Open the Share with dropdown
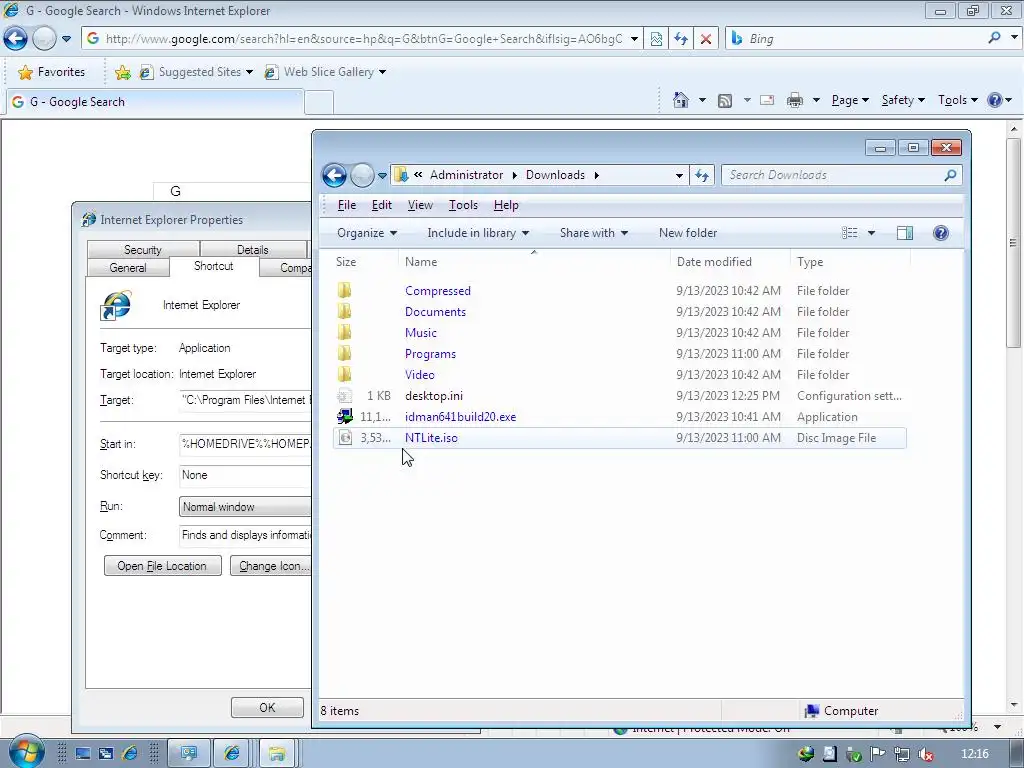This screenshot has height=768, width=1024. (594, 233)
